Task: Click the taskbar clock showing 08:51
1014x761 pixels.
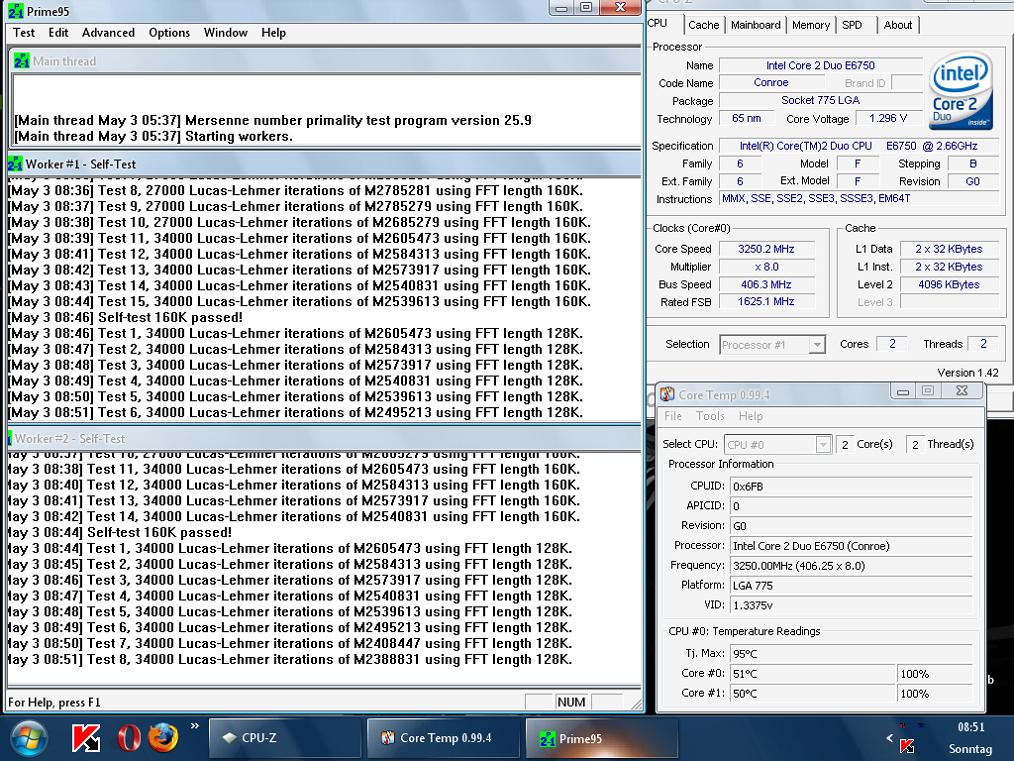Action: [971, 727]
